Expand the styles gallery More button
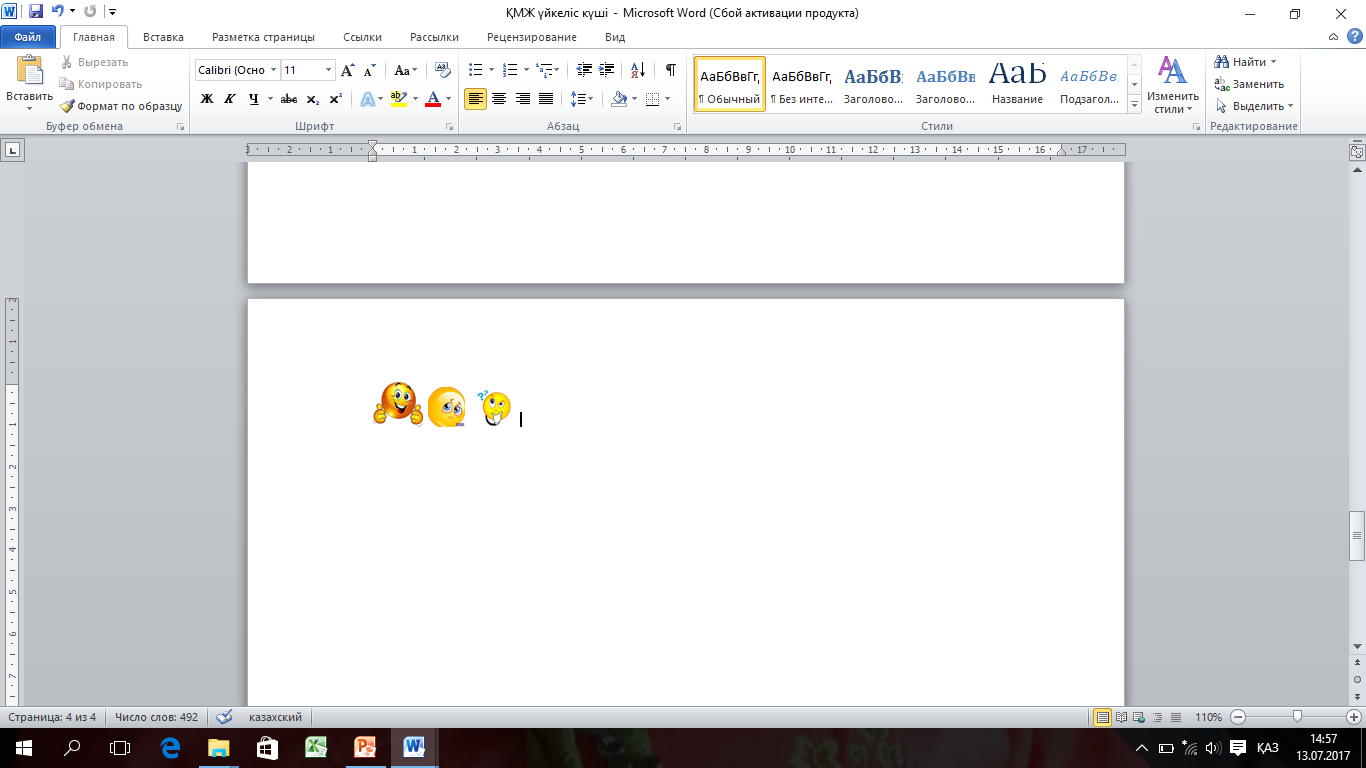 click(1135, 105)
